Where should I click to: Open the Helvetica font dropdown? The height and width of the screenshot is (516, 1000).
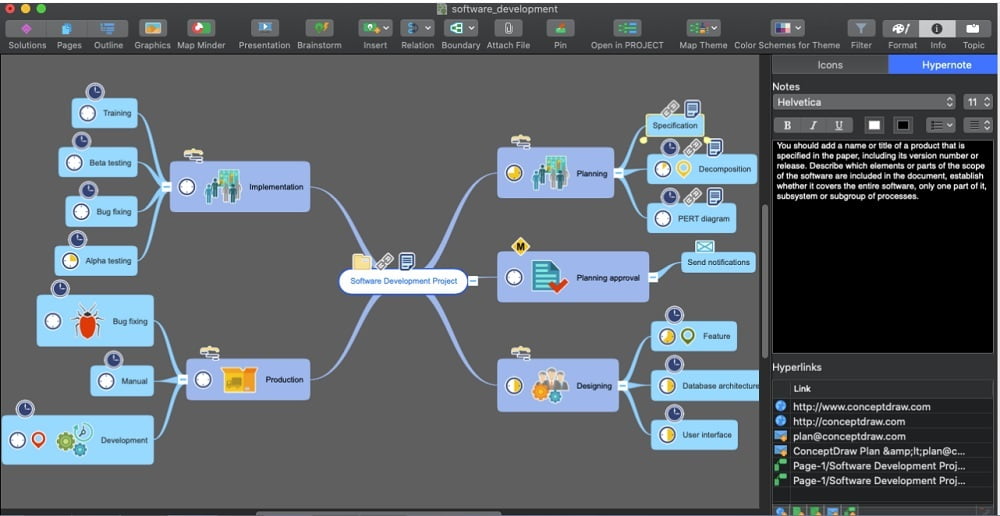pos(865,102)
